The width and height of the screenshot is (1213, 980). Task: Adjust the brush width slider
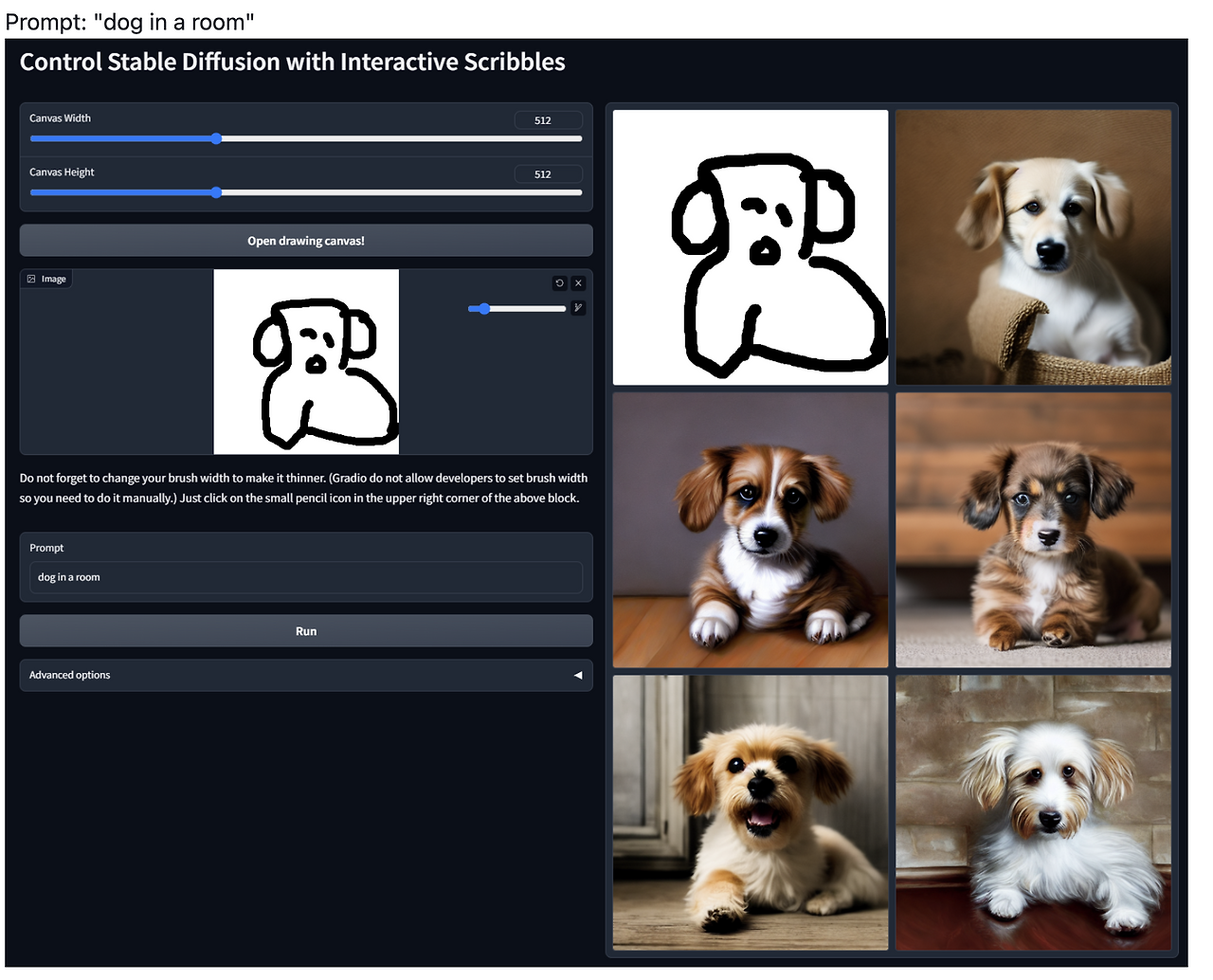pos(516,308)
